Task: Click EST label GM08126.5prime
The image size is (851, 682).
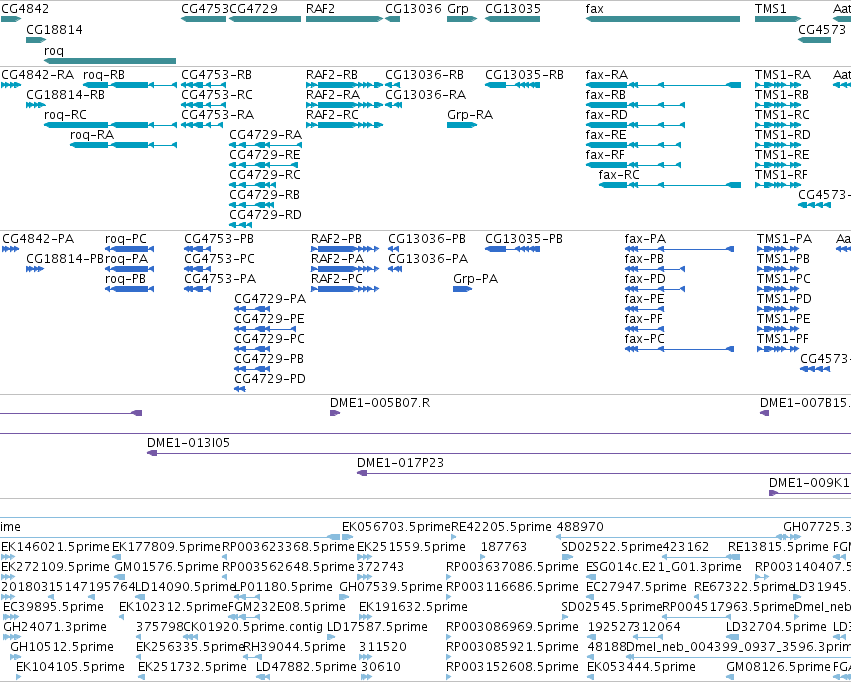Action: click(778, 667)
